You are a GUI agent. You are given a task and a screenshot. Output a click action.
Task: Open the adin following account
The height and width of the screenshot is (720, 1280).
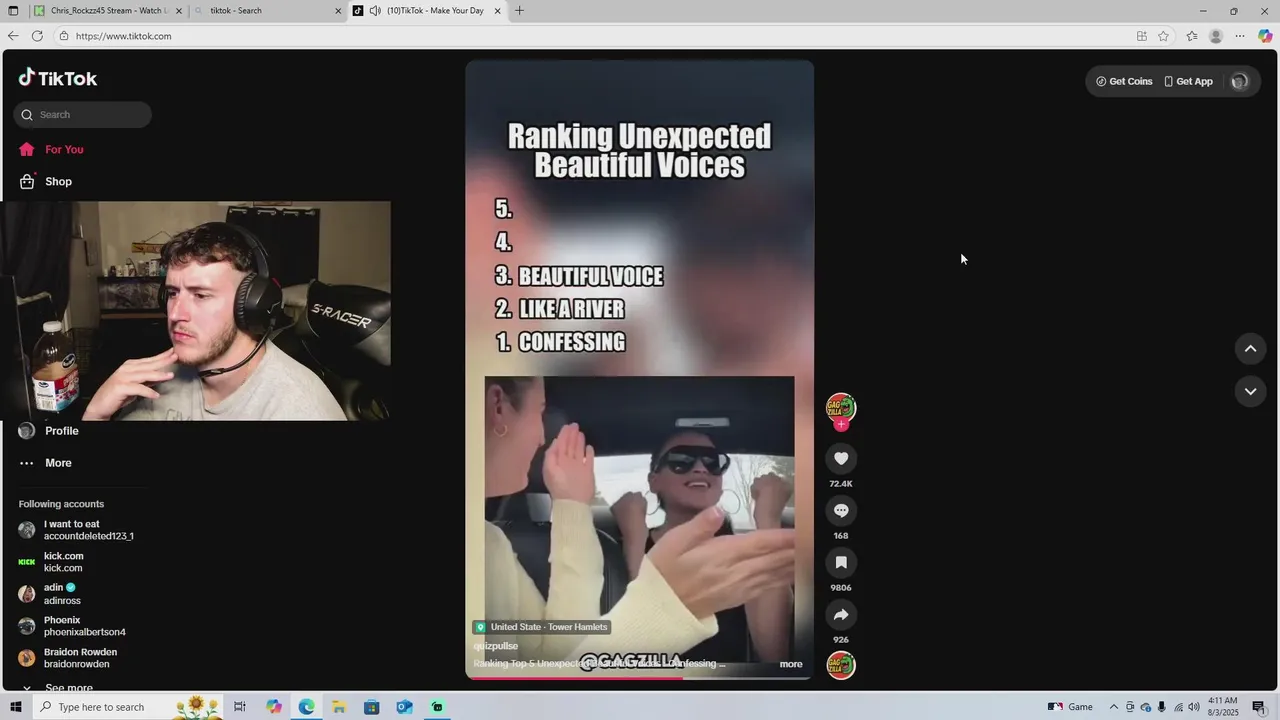coord(50,594)
